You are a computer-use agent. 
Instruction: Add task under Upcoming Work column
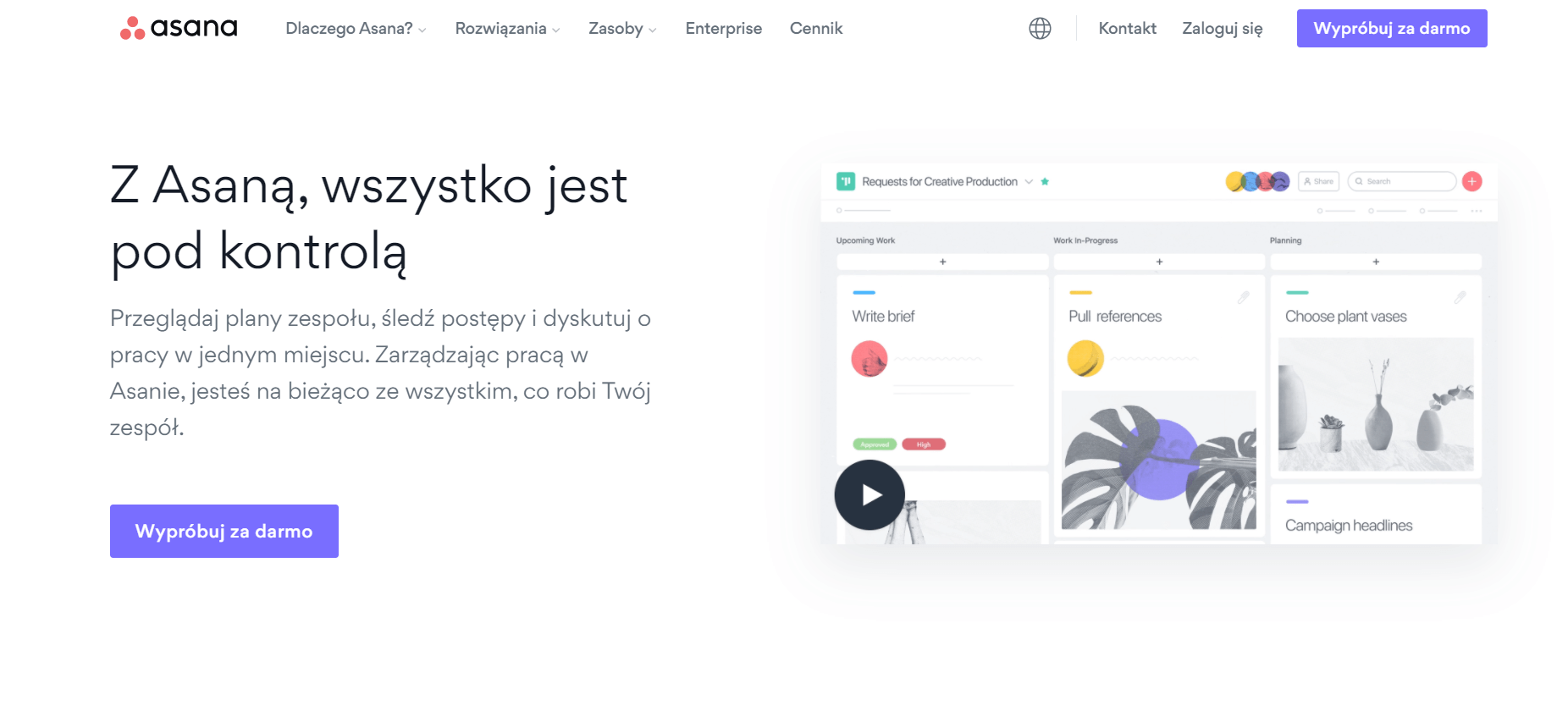942,262
